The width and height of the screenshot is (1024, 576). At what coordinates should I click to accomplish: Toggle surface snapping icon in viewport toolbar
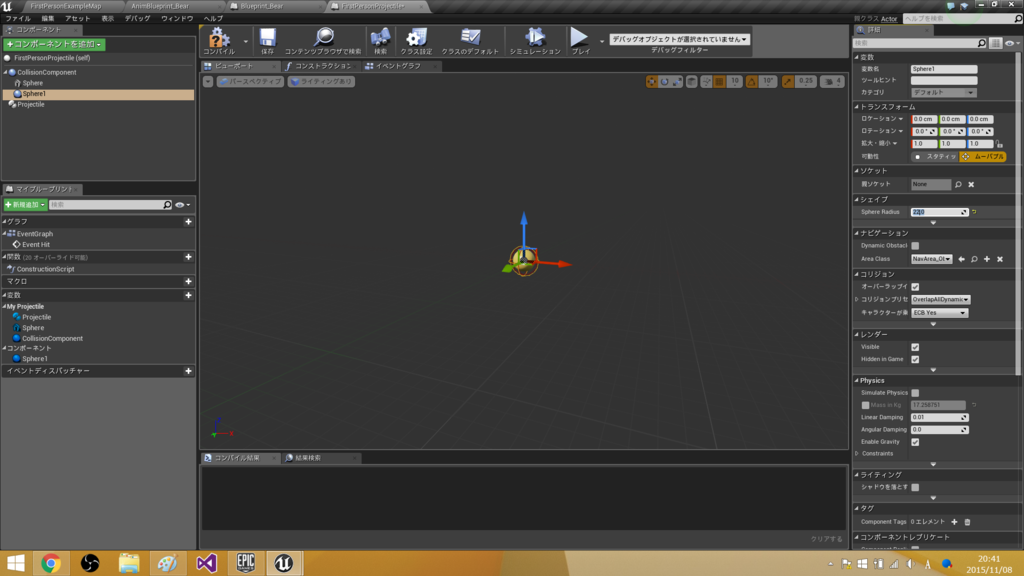(707, 82)
